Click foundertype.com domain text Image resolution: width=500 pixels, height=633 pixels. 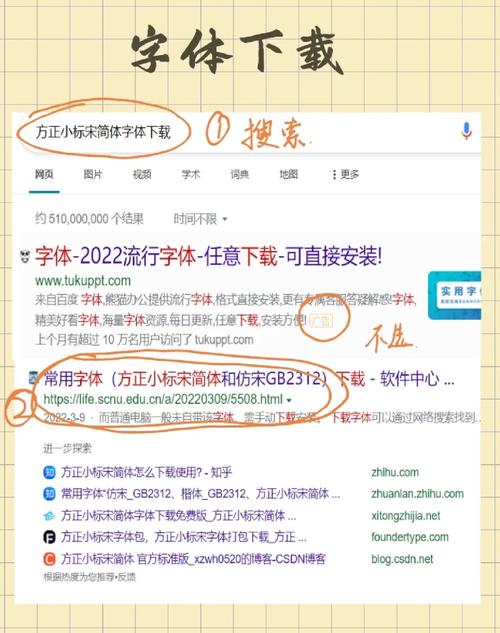click(410, 537)
